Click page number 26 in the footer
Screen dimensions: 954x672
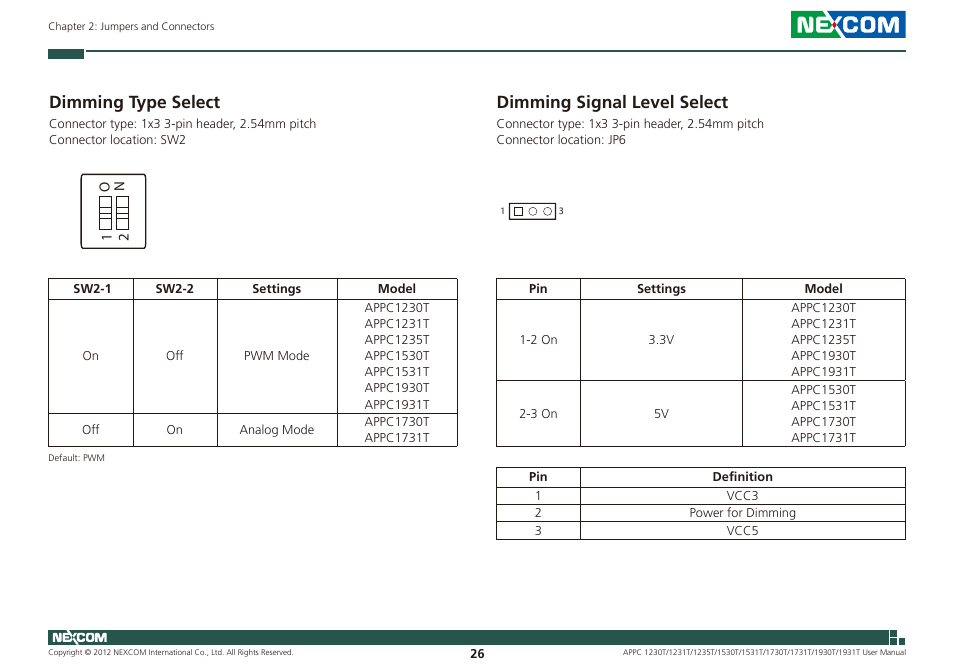point(477,654)
